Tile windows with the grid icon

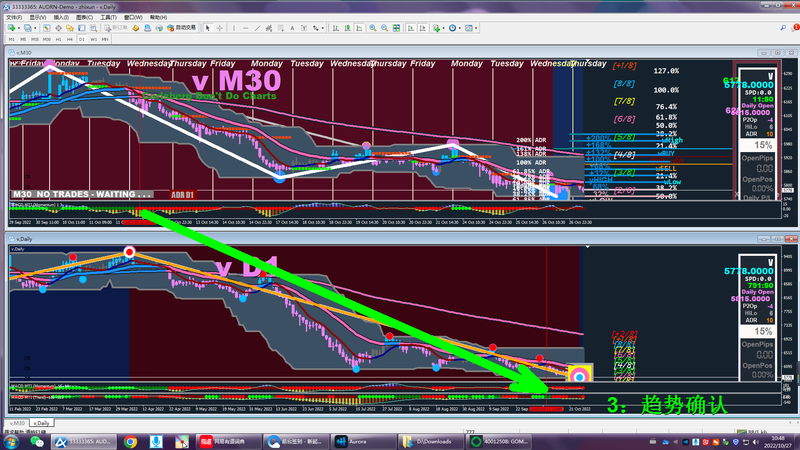click(396, 28)
